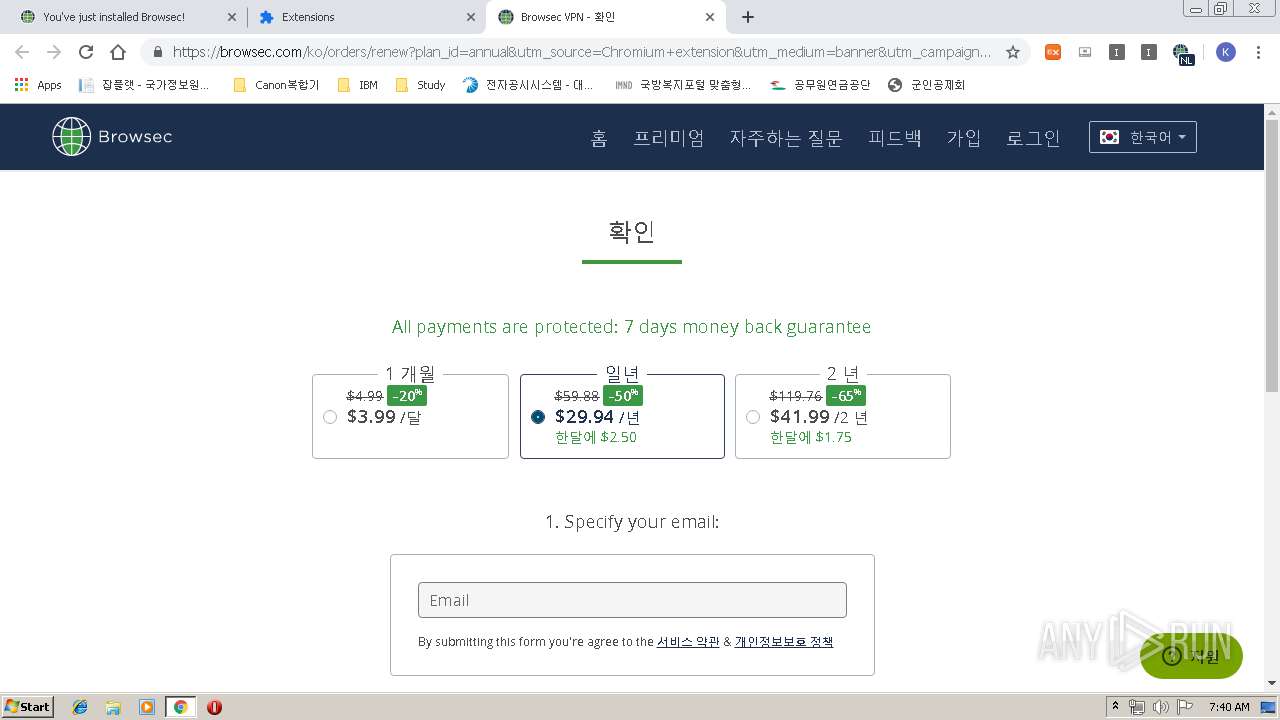Open media player from taskbar

tap(147, 707)
